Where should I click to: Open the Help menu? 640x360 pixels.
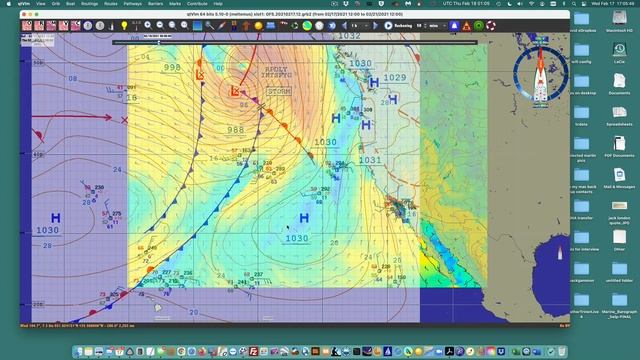click(218, 4)
